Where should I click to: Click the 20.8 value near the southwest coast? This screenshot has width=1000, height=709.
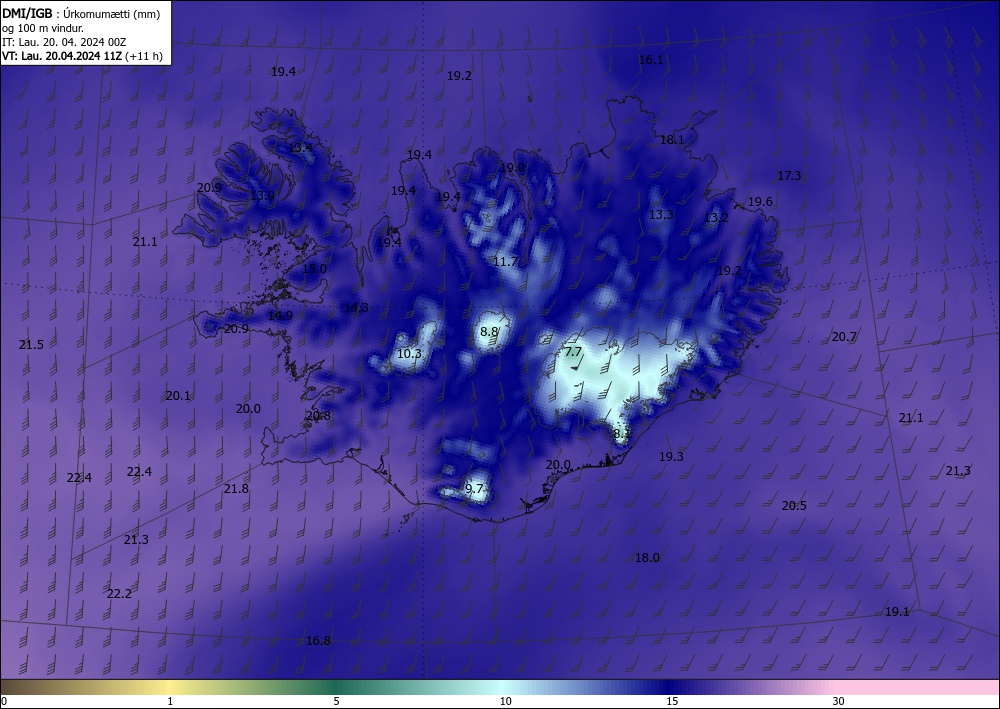click(x=318, y=416)
